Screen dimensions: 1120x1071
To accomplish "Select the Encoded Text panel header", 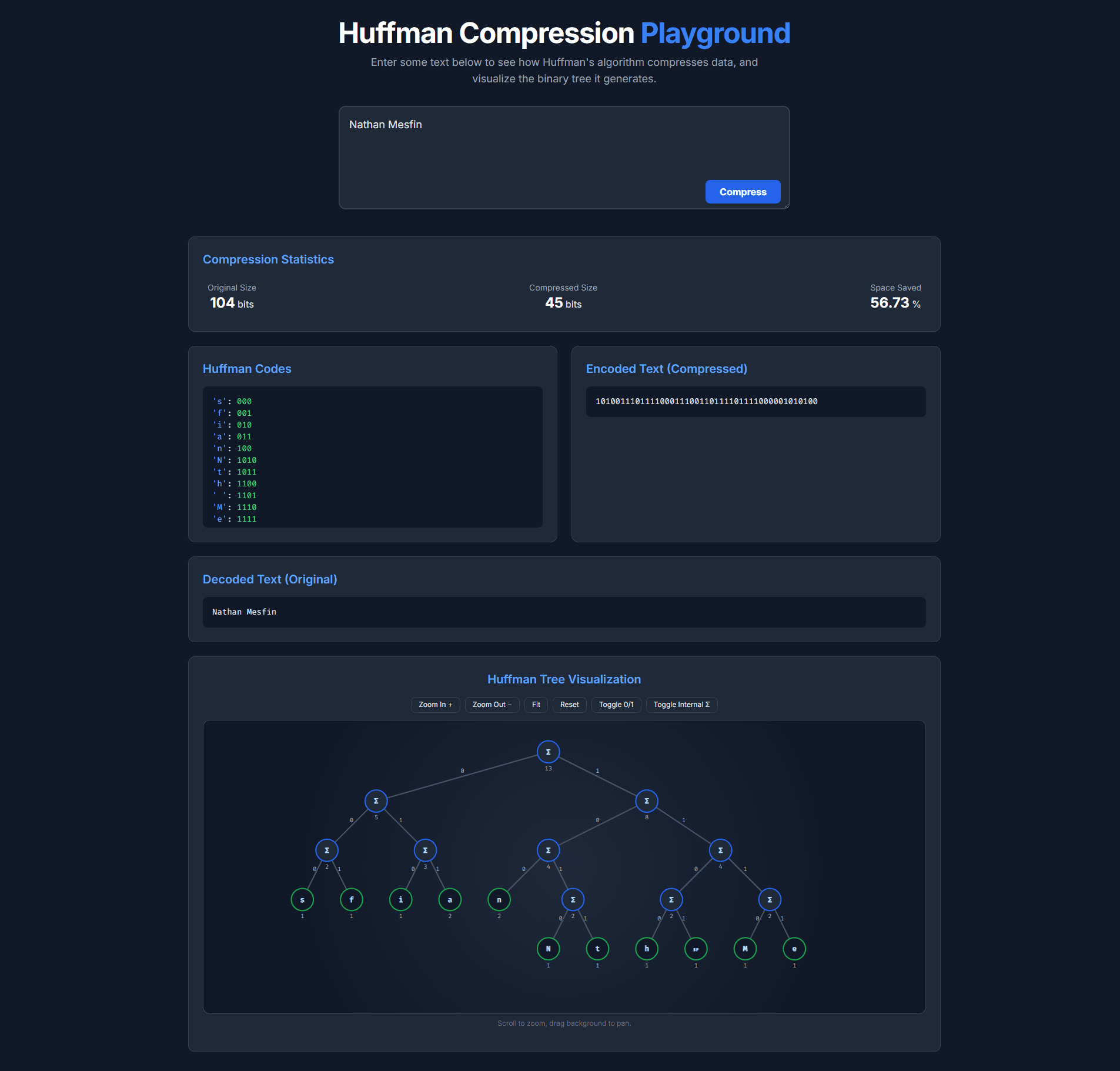I will pyautogui.click(x=666, y=369).
